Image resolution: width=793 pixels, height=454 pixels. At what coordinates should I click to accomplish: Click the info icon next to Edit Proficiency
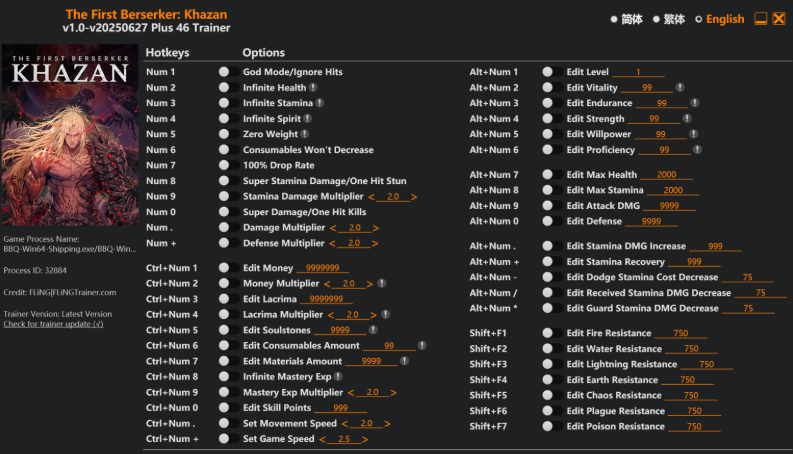(697, 150)
